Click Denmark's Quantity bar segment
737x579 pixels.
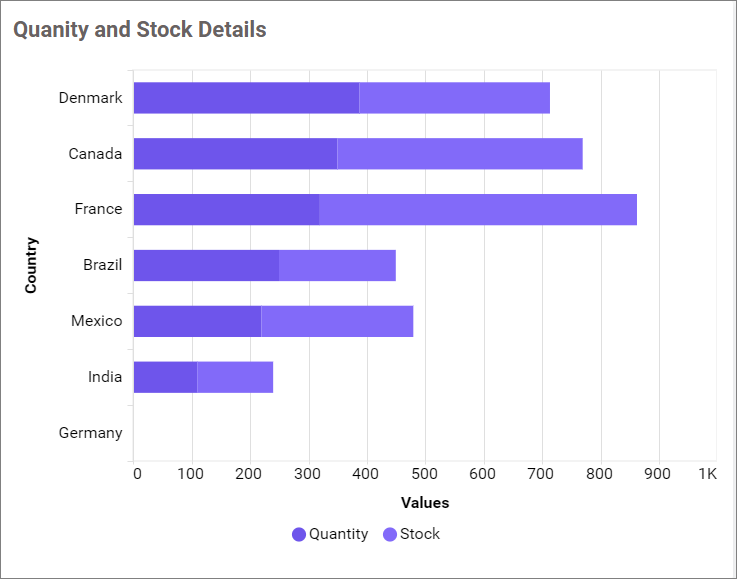(x=246, y=98)
